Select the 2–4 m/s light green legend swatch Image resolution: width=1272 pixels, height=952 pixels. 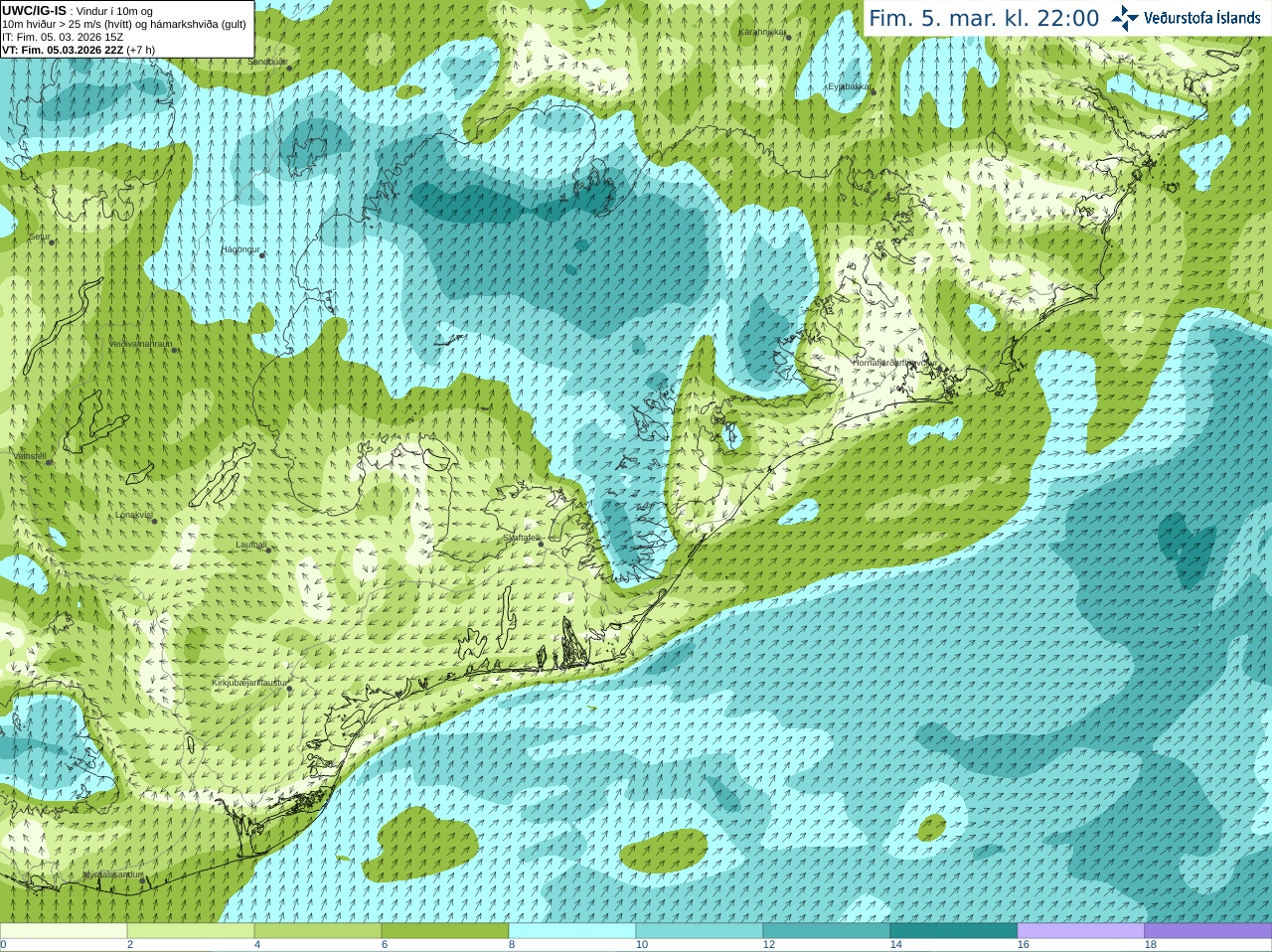pos(191,931)
